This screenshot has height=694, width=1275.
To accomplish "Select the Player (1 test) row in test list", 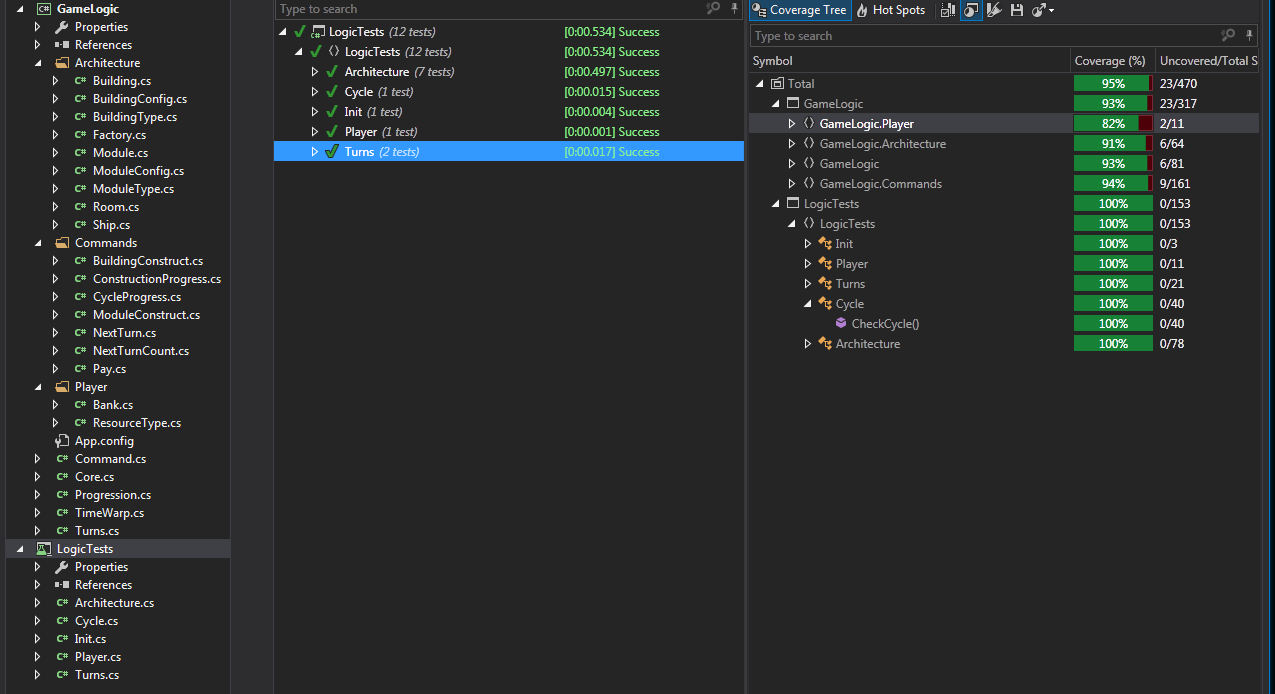I will point(509,132).
